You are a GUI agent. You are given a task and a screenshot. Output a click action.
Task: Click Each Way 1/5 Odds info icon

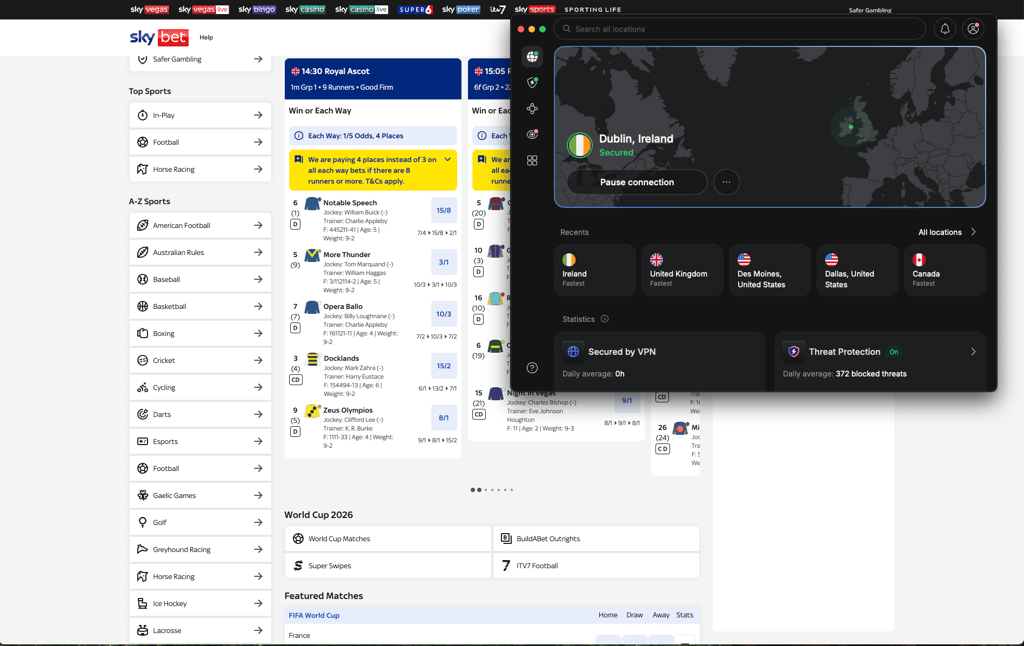(x=298, y=136)
